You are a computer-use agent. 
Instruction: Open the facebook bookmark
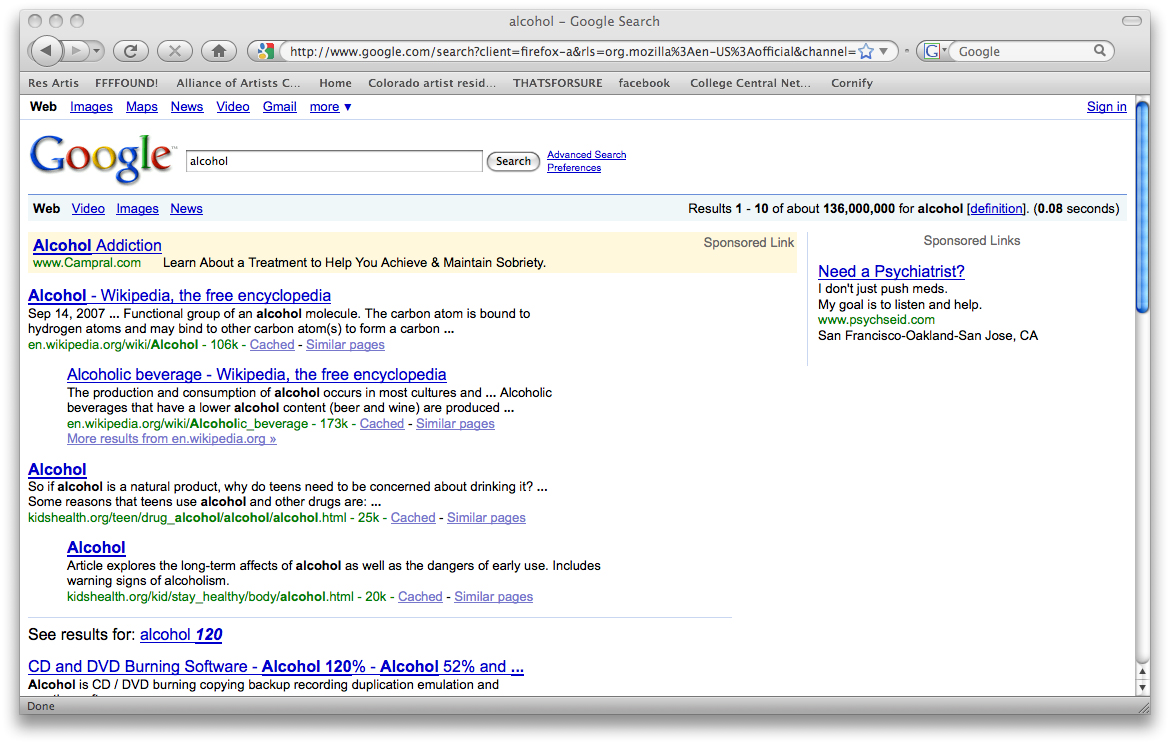click(644, 83)
